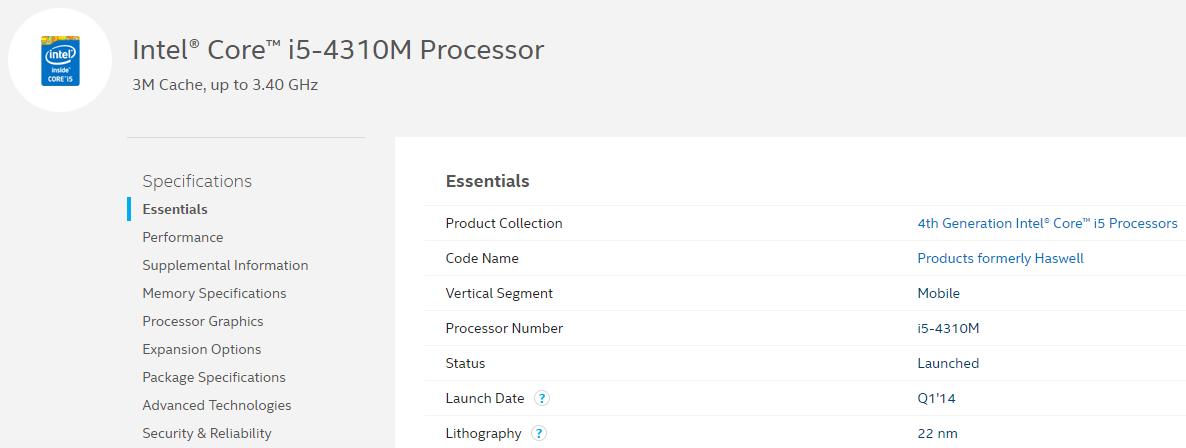
Task: Click the Intel Core i5 badge logo
Action: click(60, 61)
